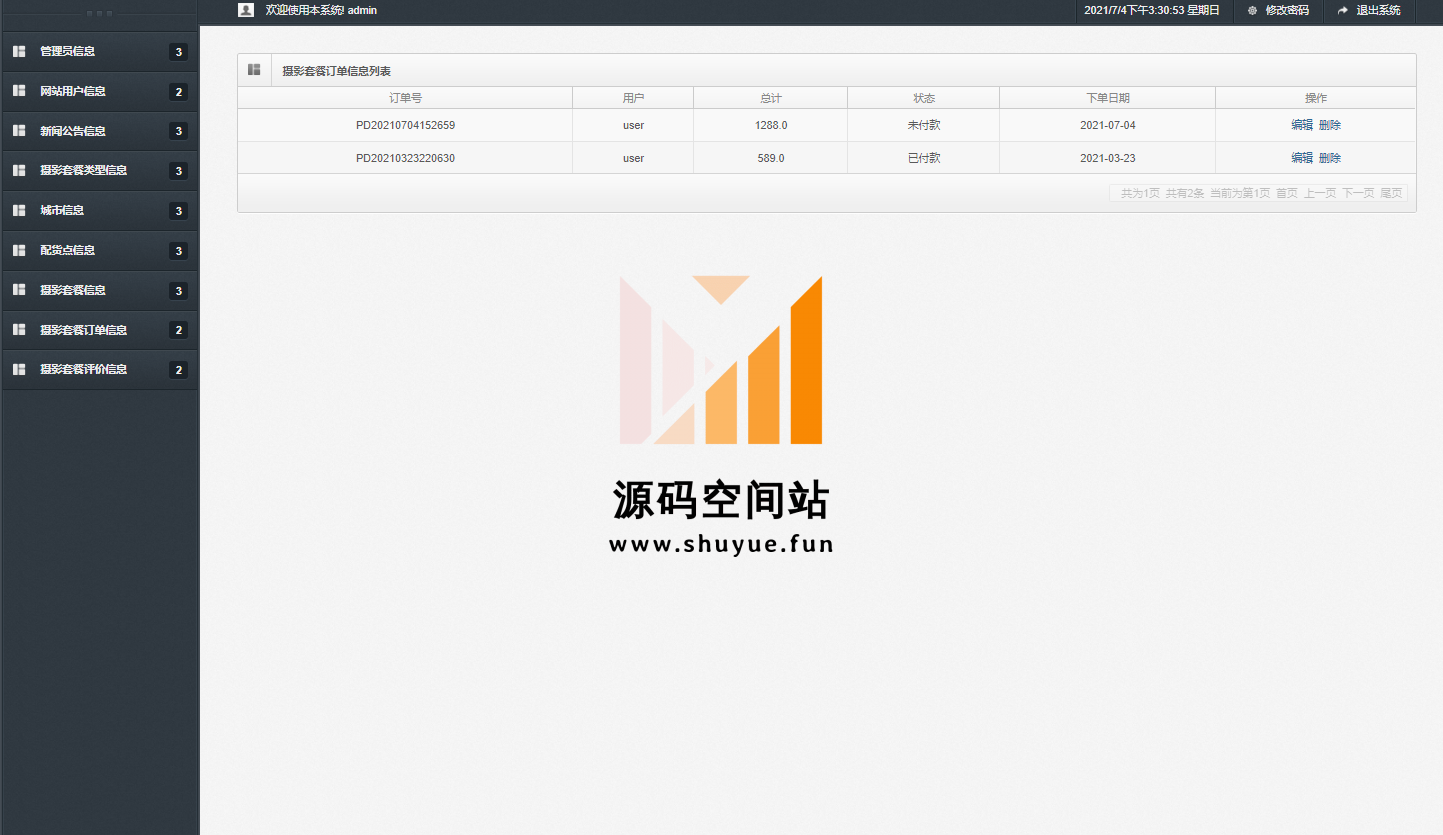This screenshot has height=835, width=1443.
Task: Click the 管理员信息 sidebar icon
Action: [x=19, y=51]
